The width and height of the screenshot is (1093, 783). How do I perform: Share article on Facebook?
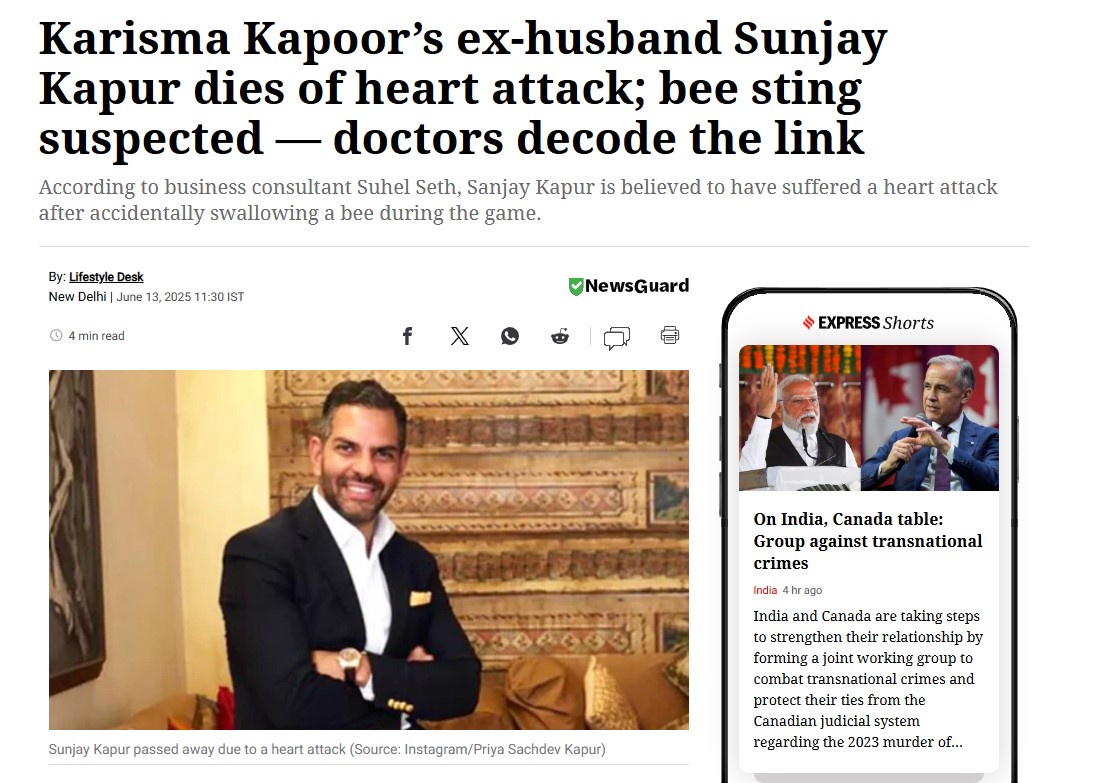click(x=408, y=336)
